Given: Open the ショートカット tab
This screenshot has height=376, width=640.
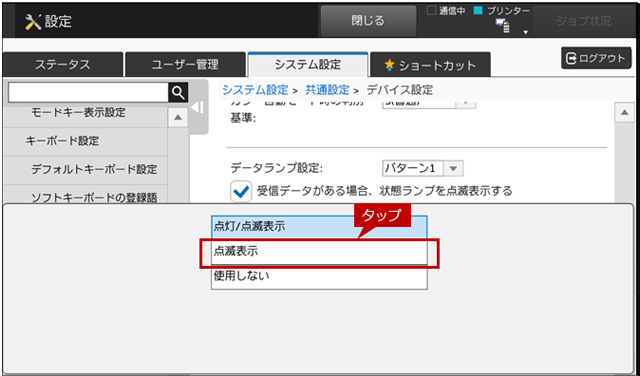Looking at the screenshot, I should tap(430, 65).
